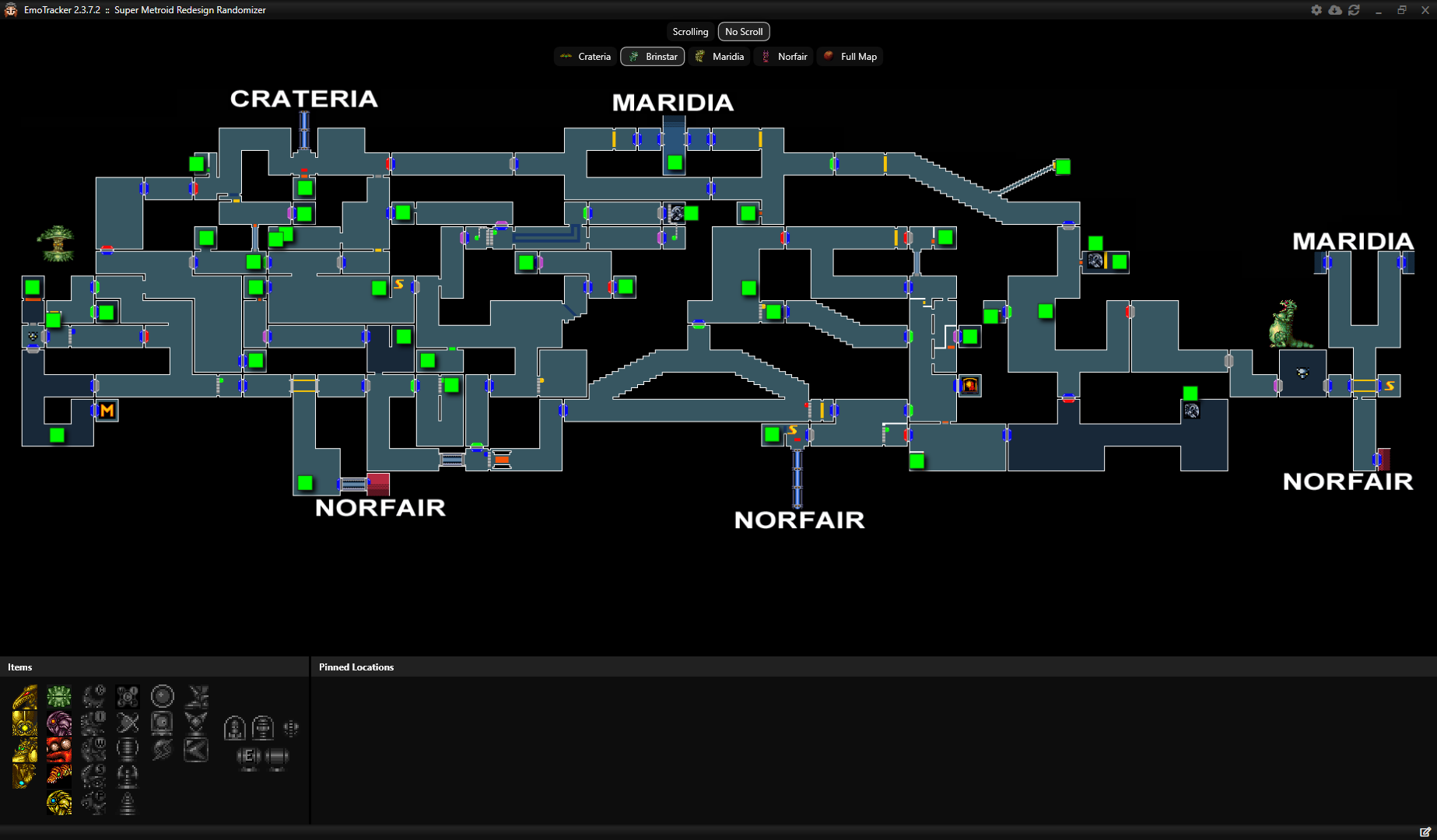Open the Norfair map tab
This screenshot has height=840, width=1437.
point(783,56)
